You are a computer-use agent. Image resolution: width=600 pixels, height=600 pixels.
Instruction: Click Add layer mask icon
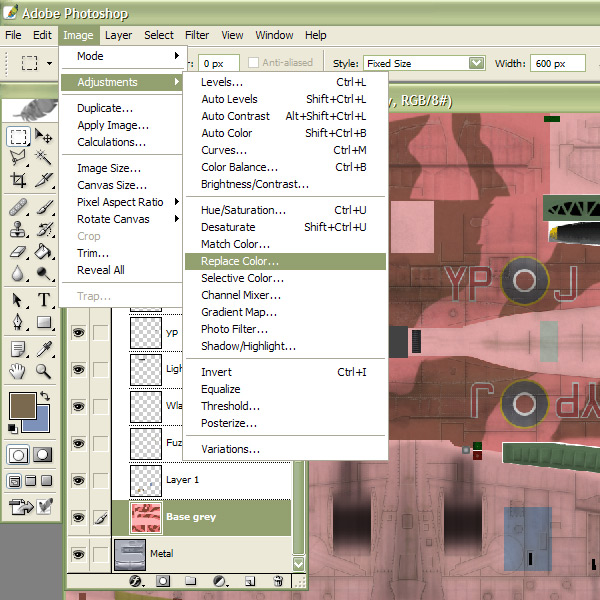(x=163, y=581)
